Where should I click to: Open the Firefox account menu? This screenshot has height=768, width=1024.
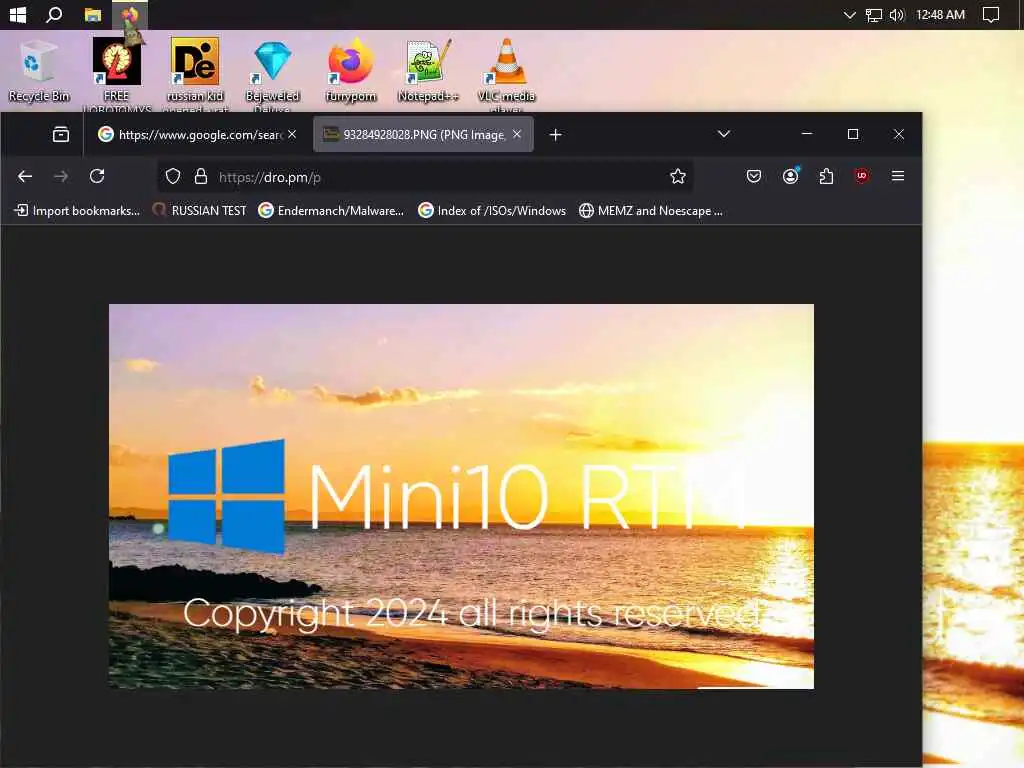pos(790,176)
